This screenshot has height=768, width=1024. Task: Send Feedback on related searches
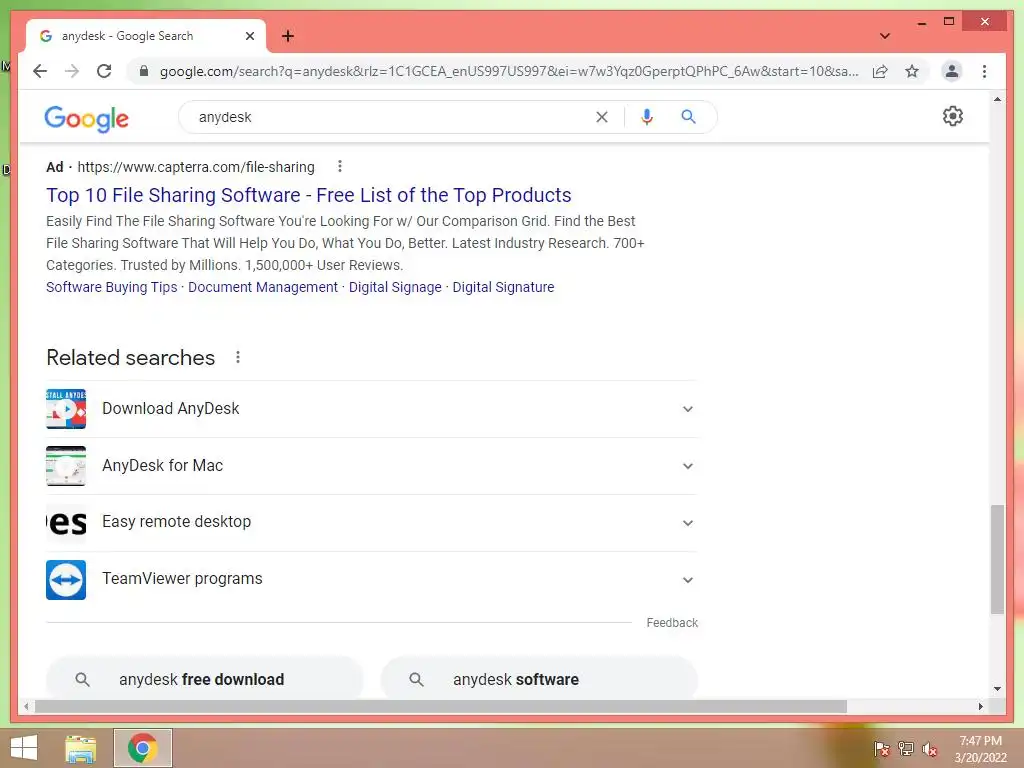tap(672, 623)
